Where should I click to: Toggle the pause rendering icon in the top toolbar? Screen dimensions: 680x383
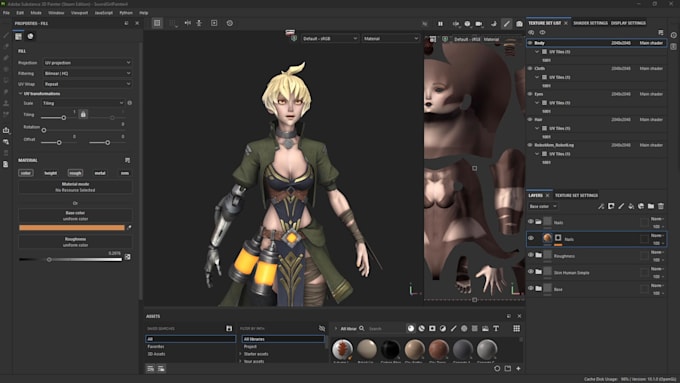coord(440,24)
